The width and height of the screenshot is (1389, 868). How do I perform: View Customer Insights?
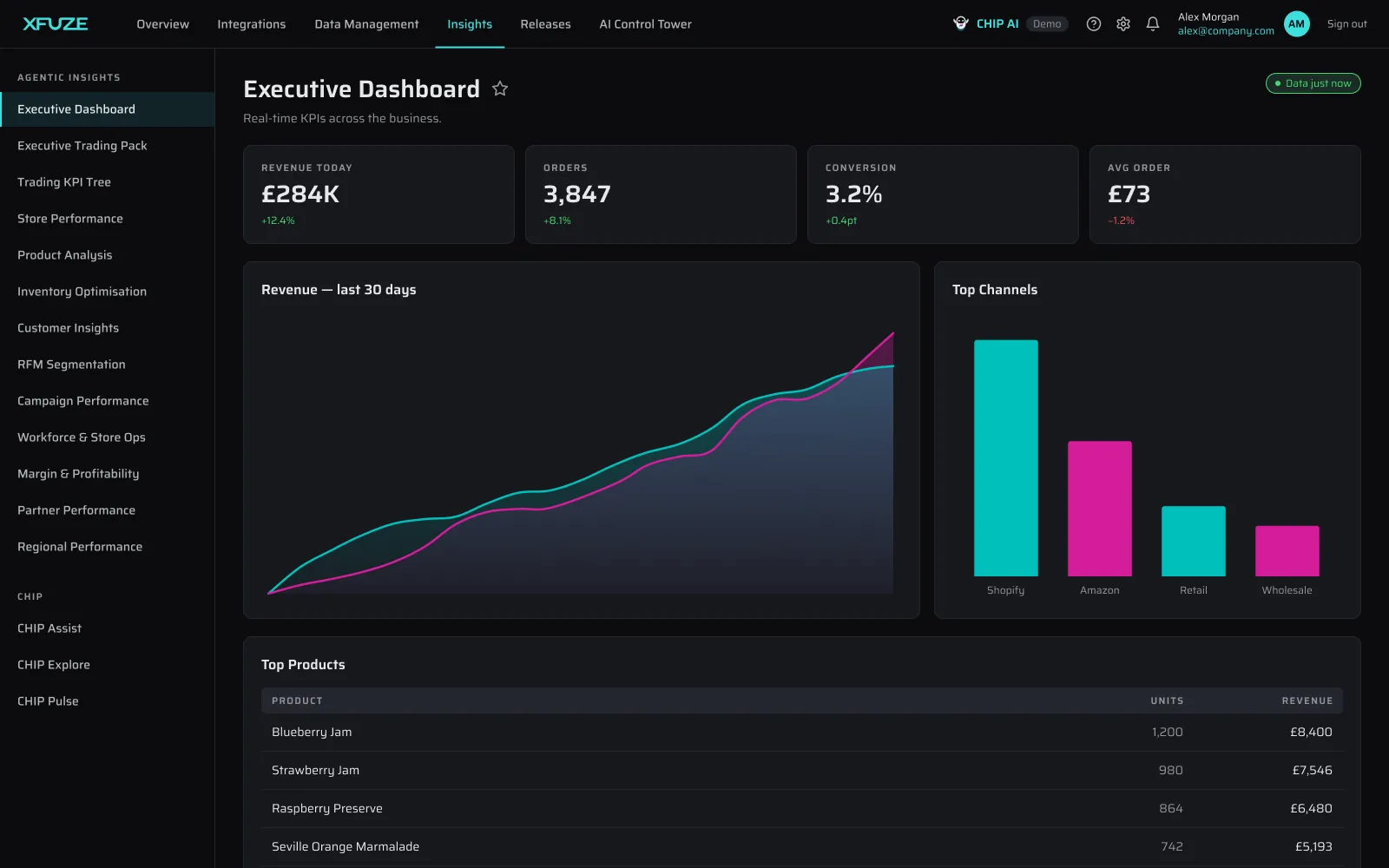click(x=108, y=328)
